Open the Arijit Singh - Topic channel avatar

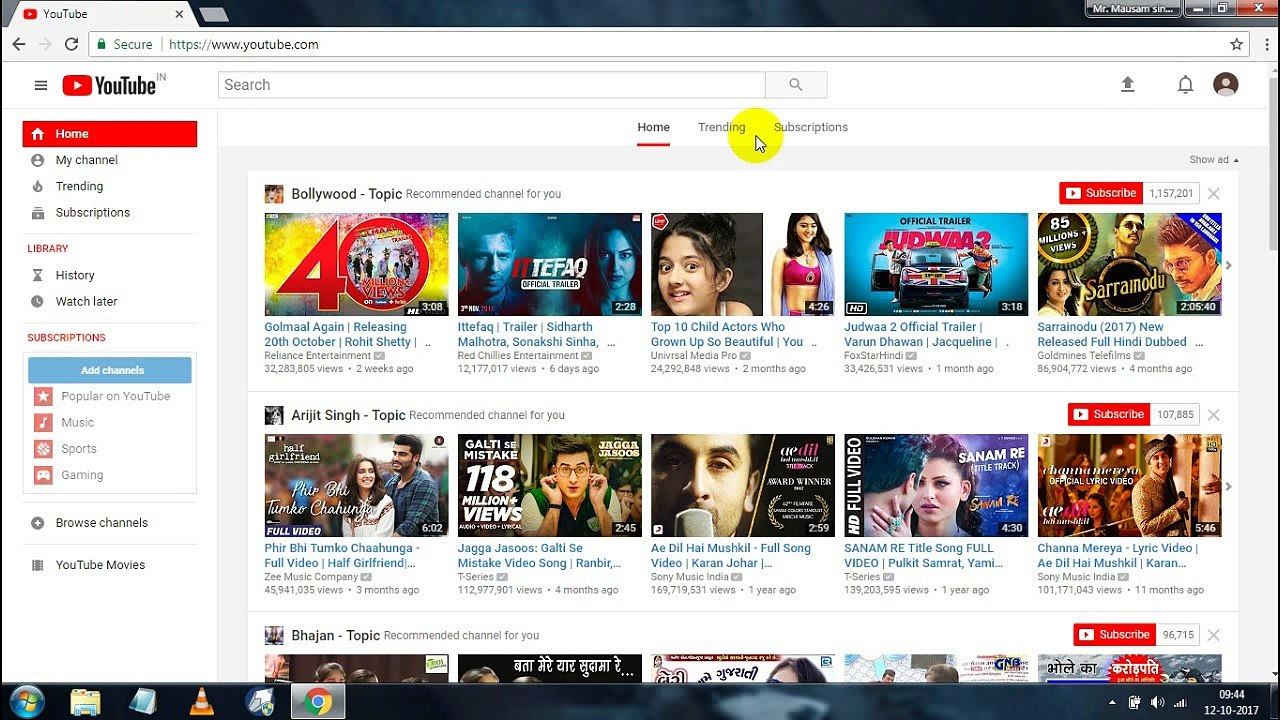coord(274,415)
